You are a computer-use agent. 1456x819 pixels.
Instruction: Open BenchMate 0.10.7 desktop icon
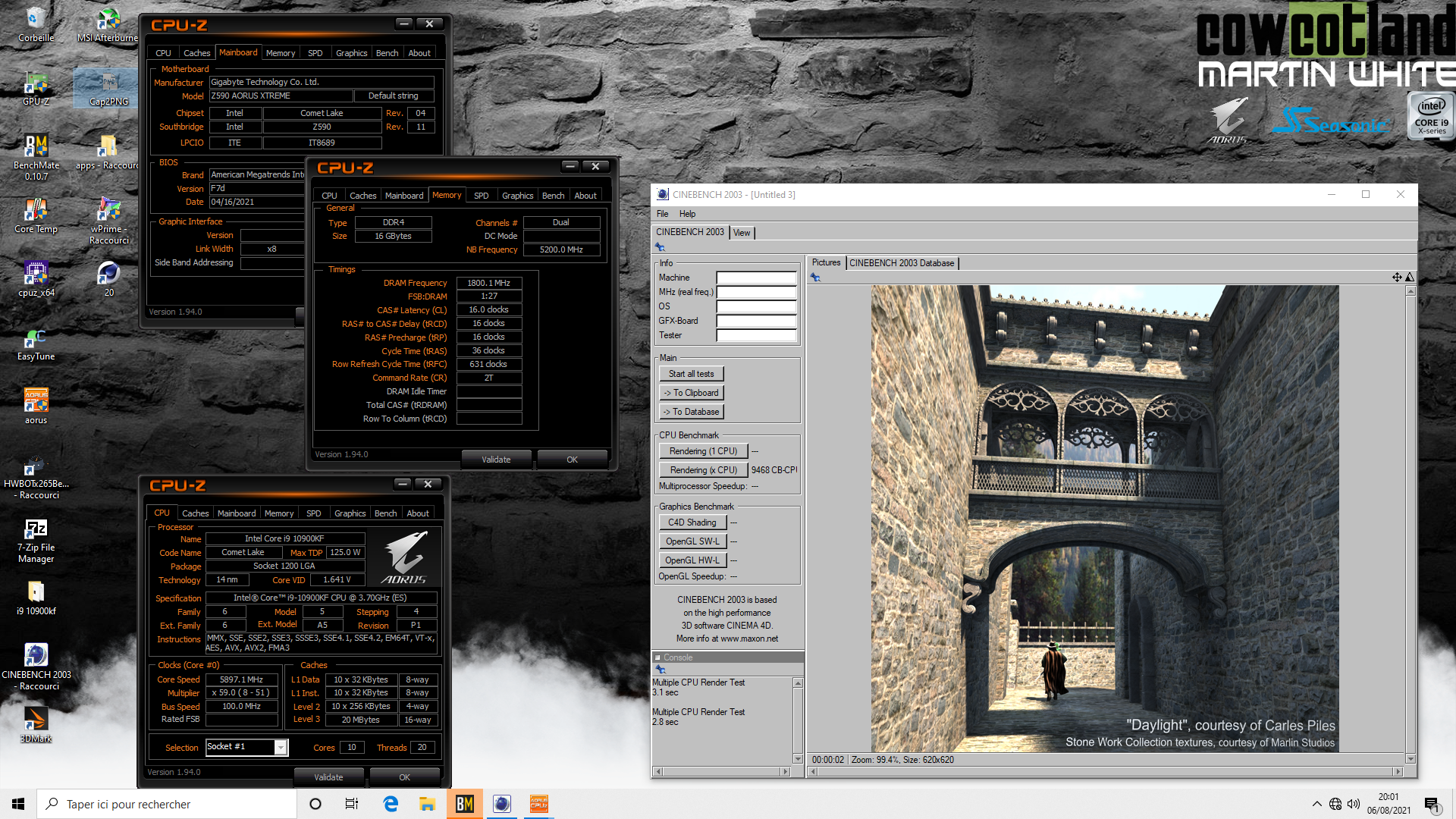[x=36, y=157]
